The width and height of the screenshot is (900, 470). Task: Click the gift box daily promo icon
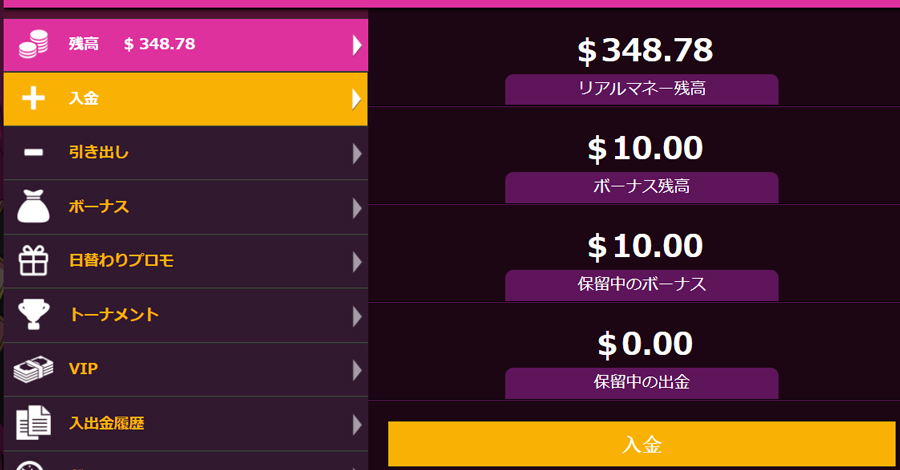(x=33, y=261)
